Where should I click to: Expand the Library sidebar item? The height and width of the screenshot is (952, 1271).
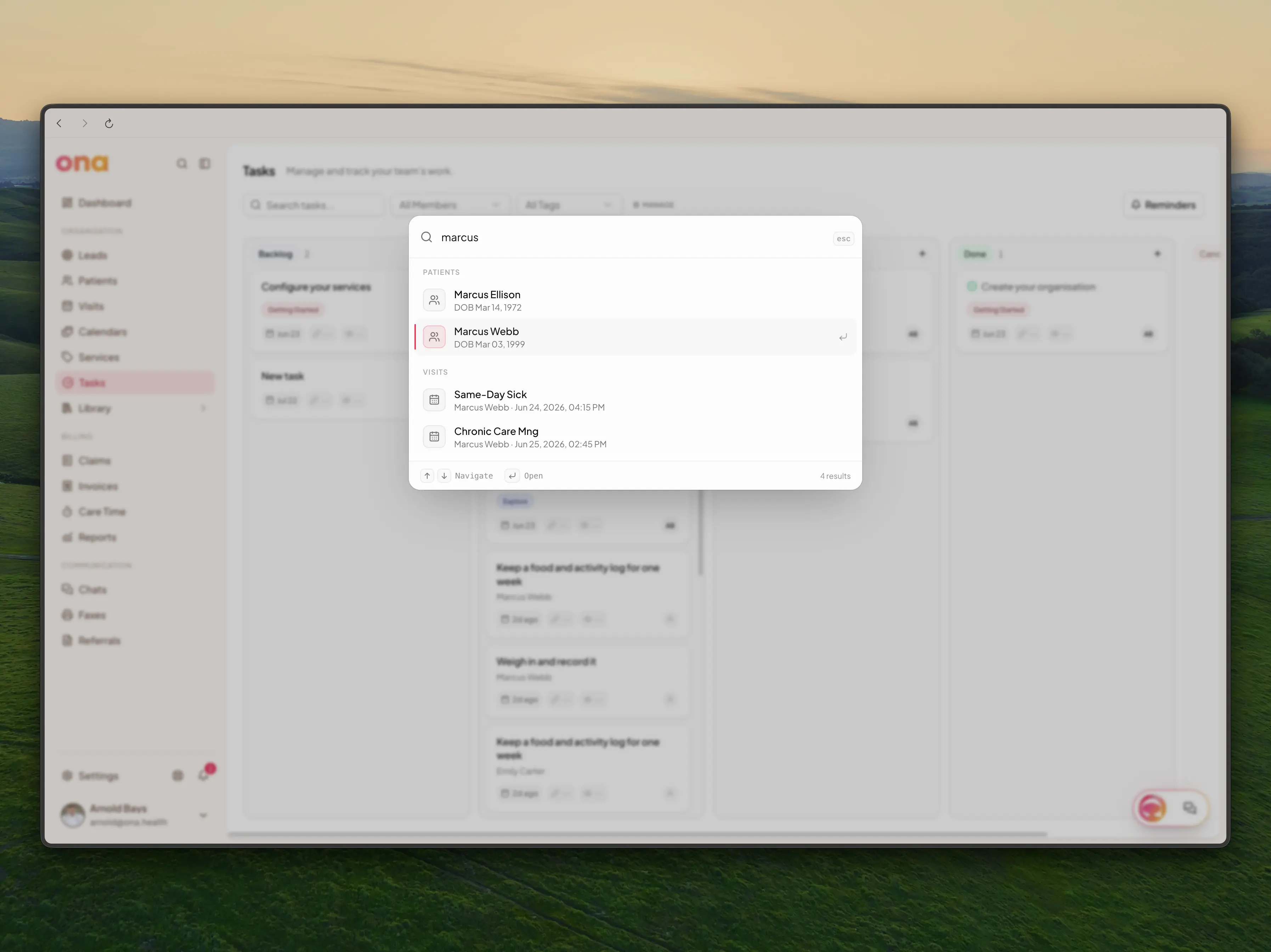[136, 408]
